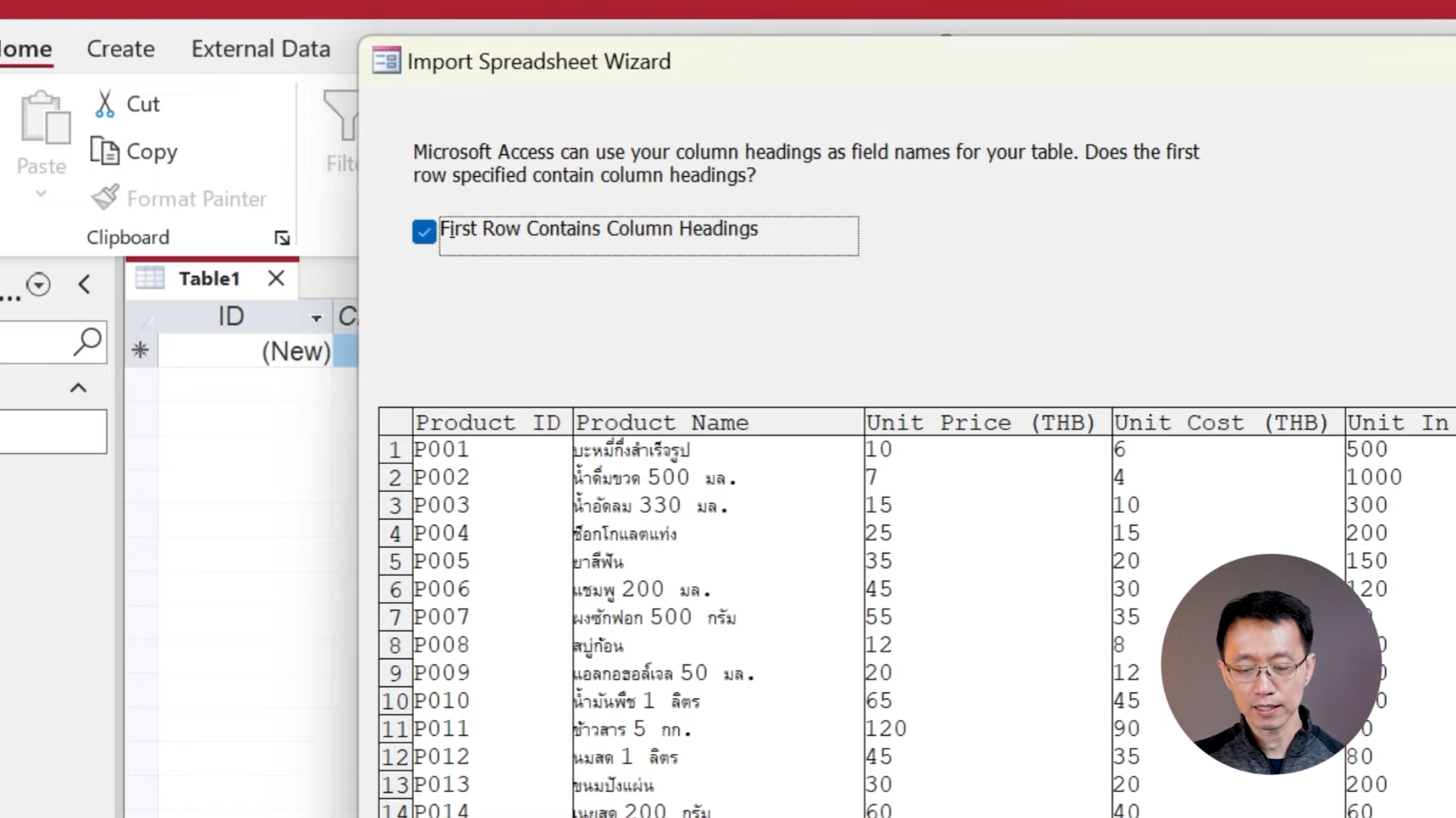Select the Cut scissors icon

tap(105, 101)
